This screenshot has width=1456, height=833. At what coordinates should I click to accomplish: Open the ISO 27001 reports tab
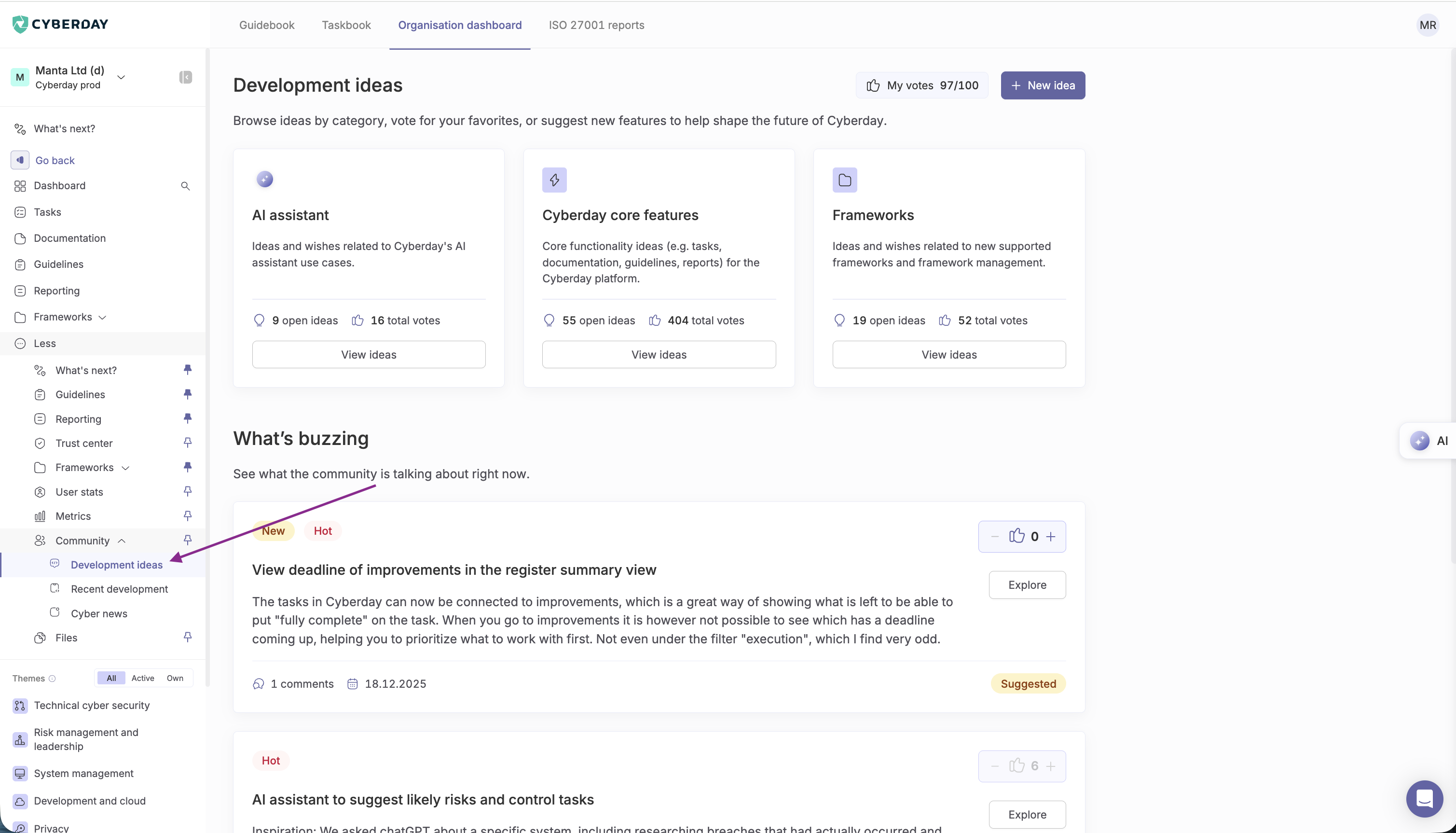pos(596,25)
